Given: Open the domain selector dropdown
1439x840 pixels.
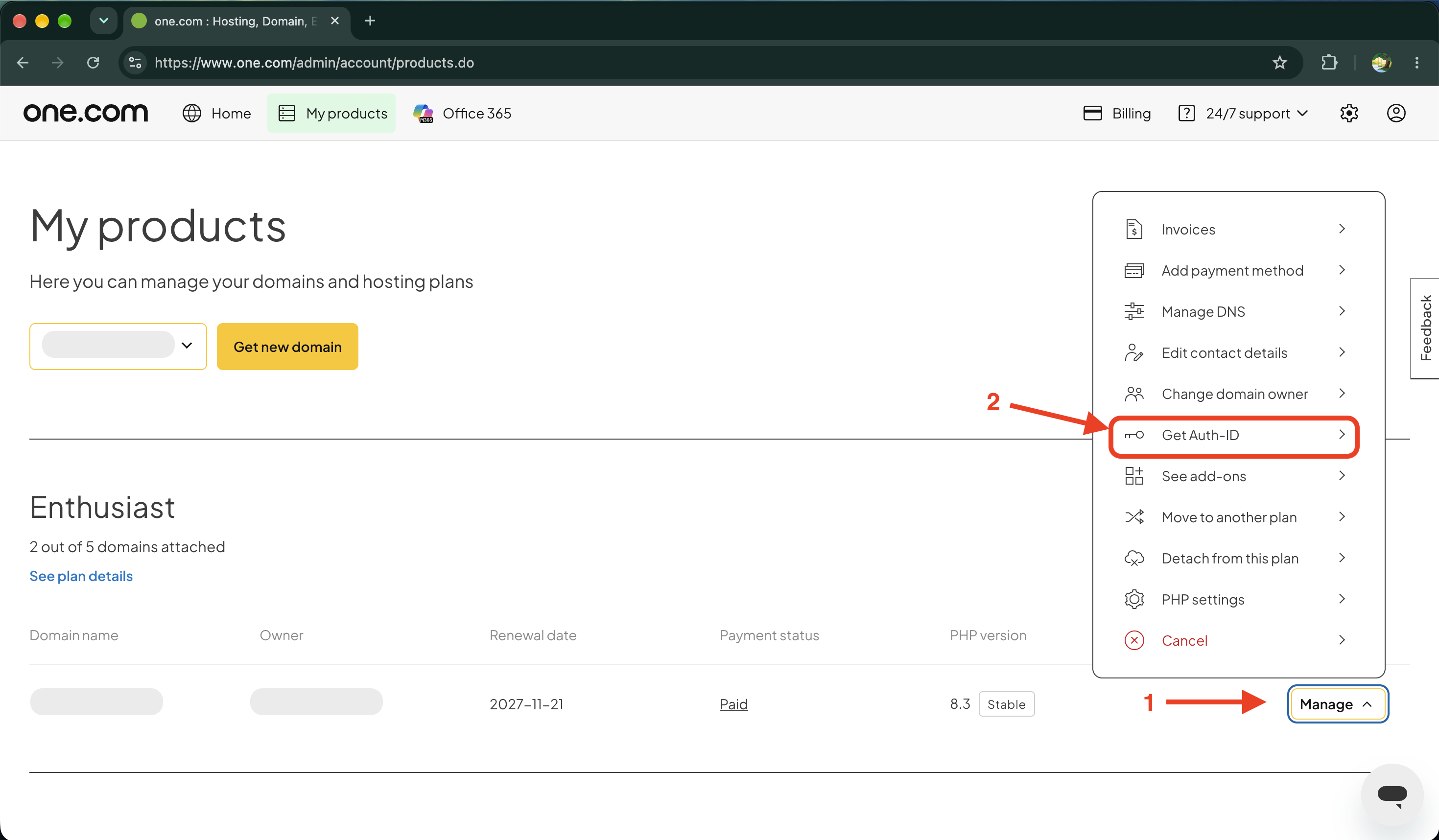Looking at the screenshot, I should [118, 346].
